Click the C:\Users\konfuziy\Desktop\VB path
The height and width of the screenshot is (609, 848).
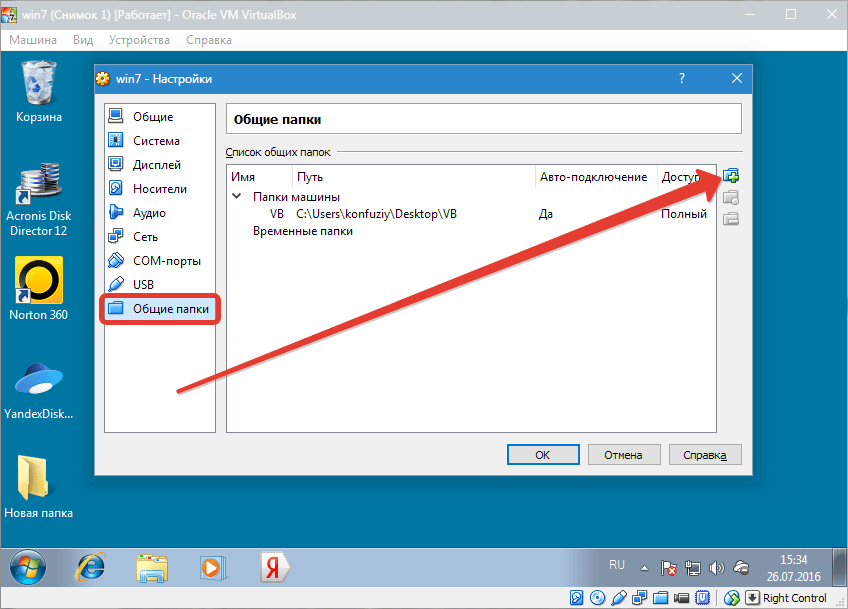(376, 214)
